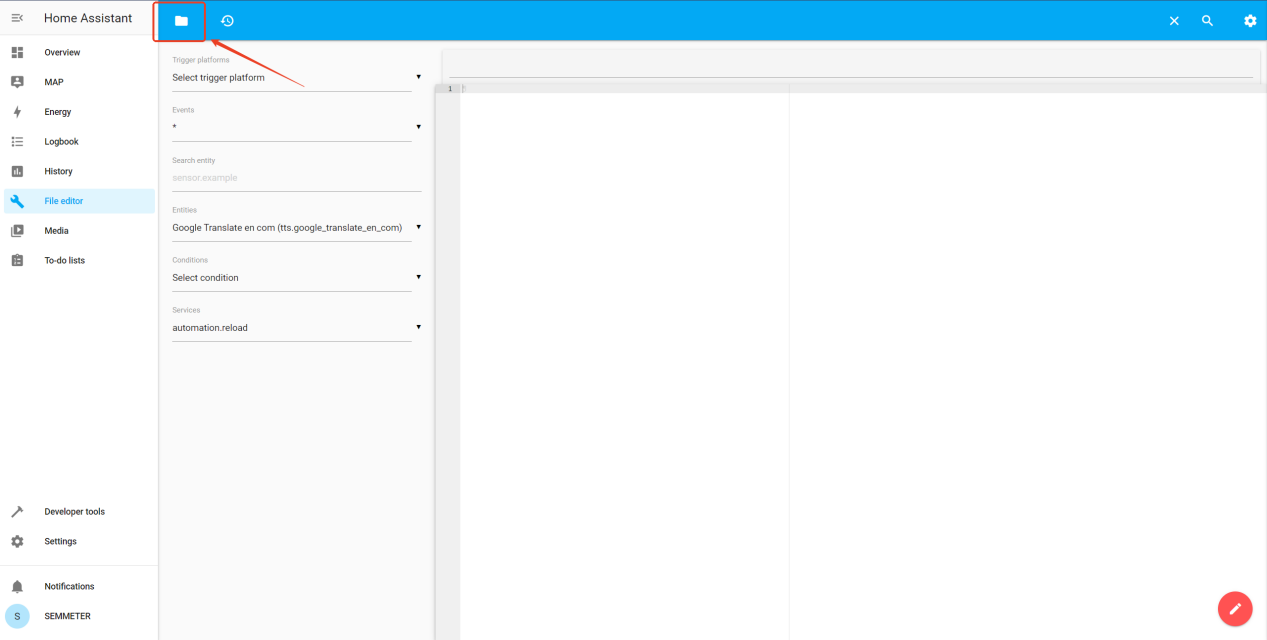Open the Conditions dropdown
This screenshot has width=1267, height=640.
[296, 277]
